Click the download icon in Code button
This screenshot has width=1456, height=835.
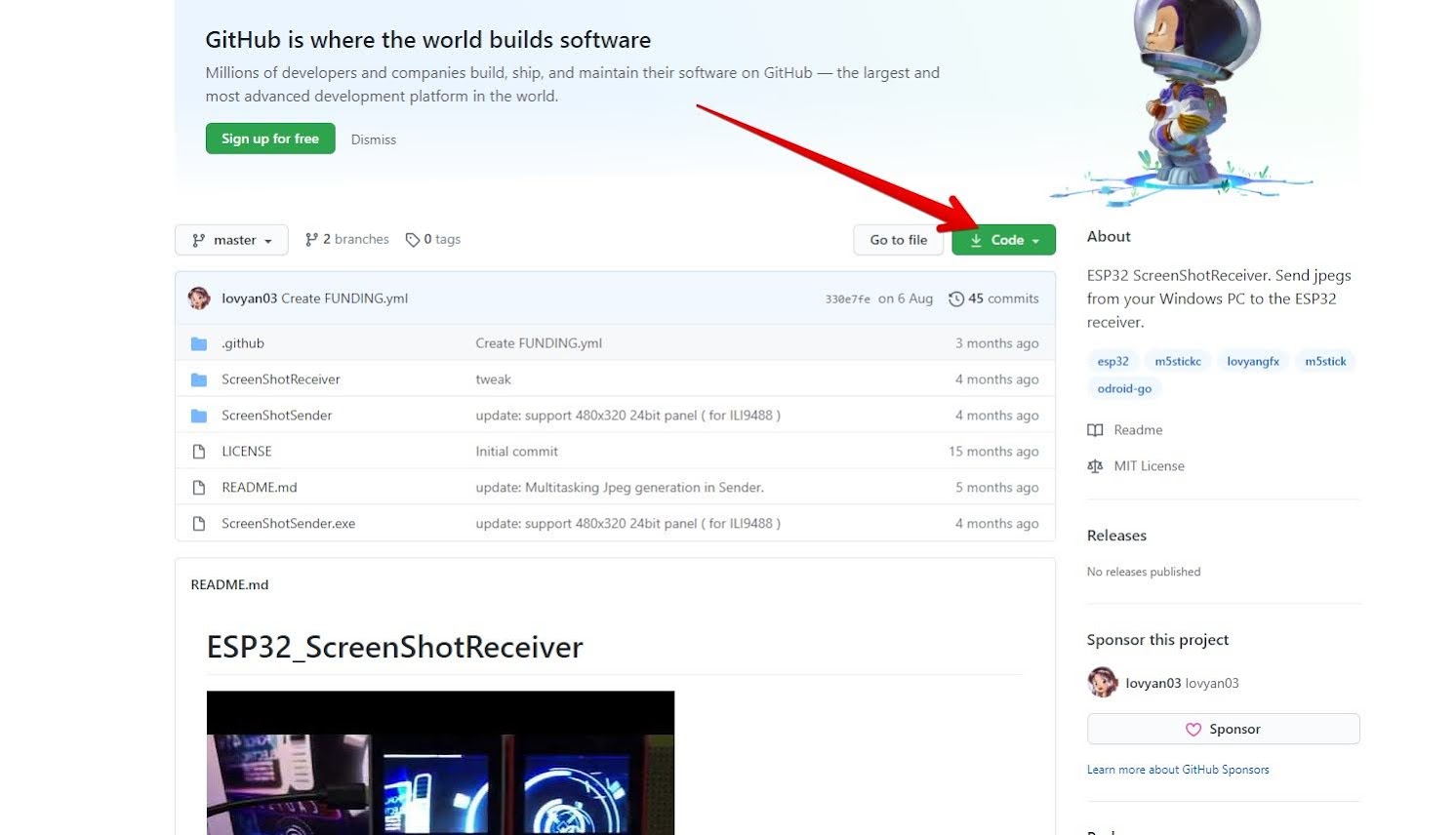tap(976, 240)
